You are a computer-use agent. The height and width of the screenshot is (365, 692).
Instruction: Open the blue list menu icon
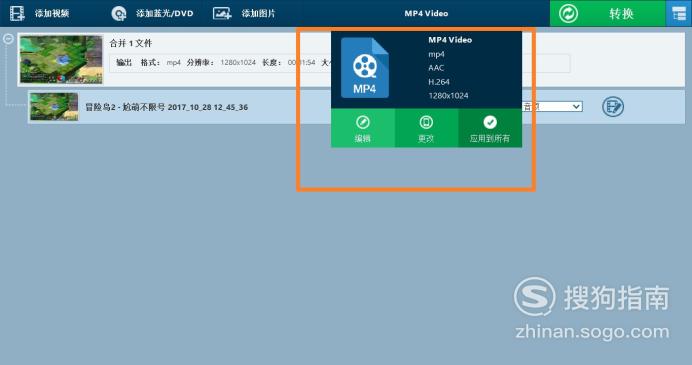click(x=679, y=13)
